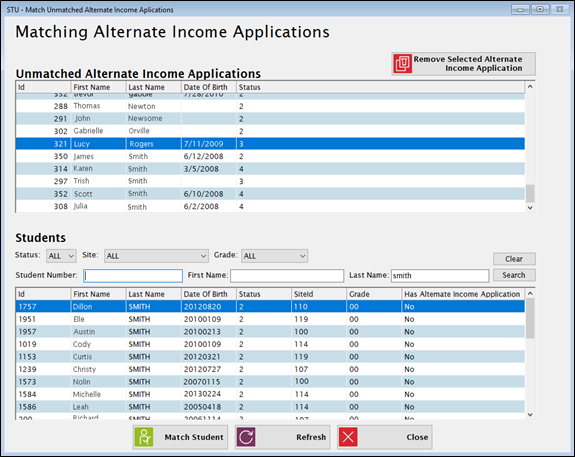Click the green Match Student icon
Screen dimensions: 575x457
tap(144, 437)
